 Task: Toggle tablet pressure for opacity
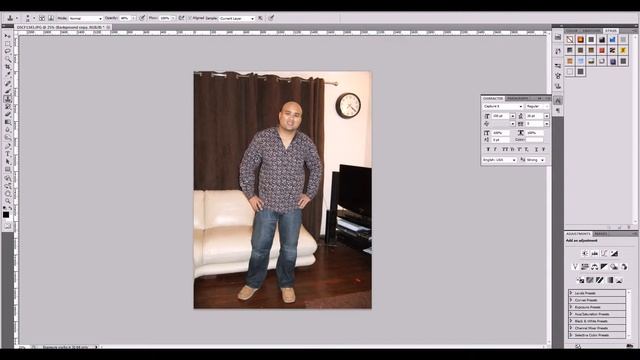pyautogui.click(x=142, y=18)
